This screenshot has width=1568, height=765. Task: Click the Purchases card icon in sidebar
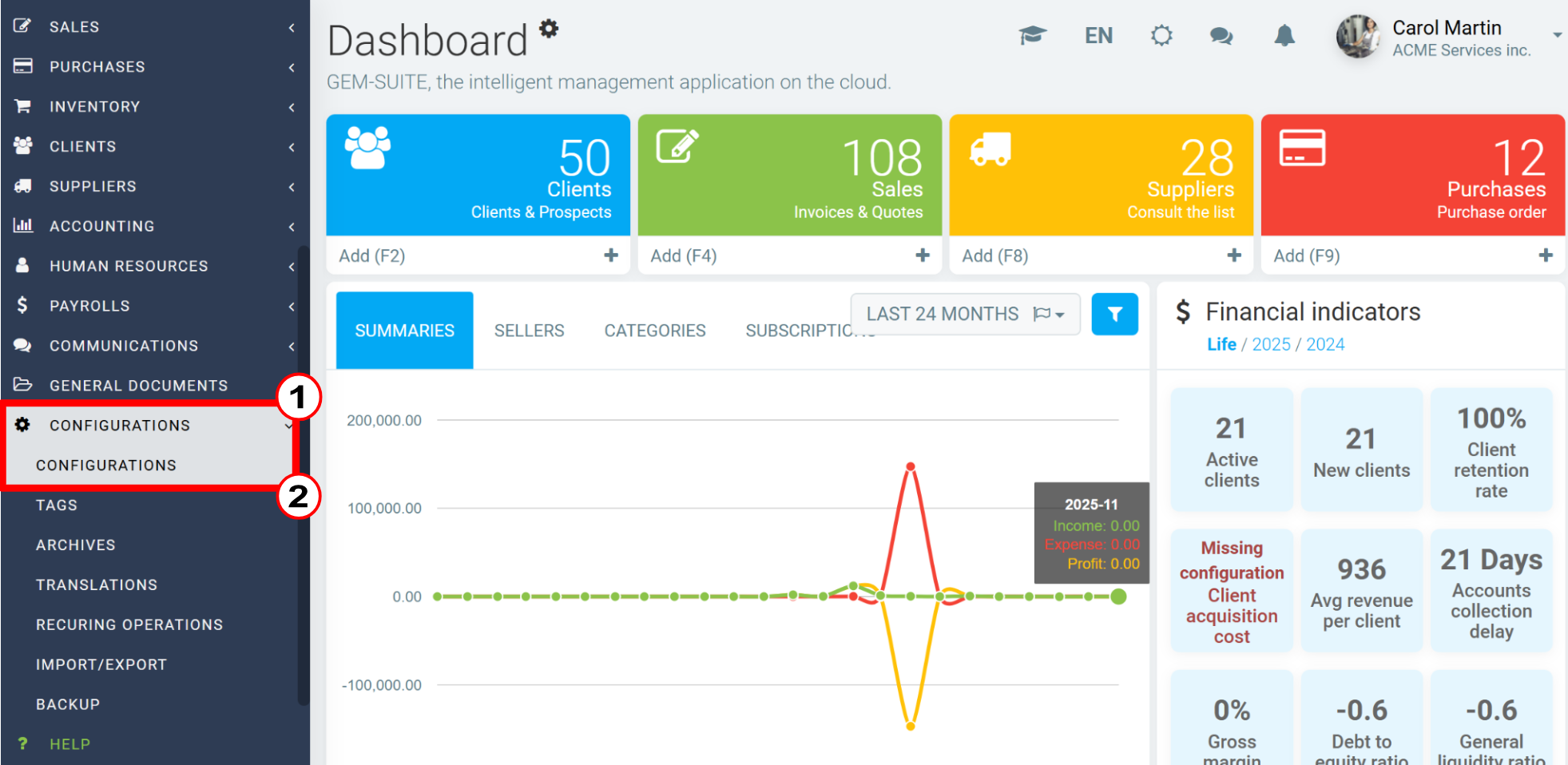(22, 66)
